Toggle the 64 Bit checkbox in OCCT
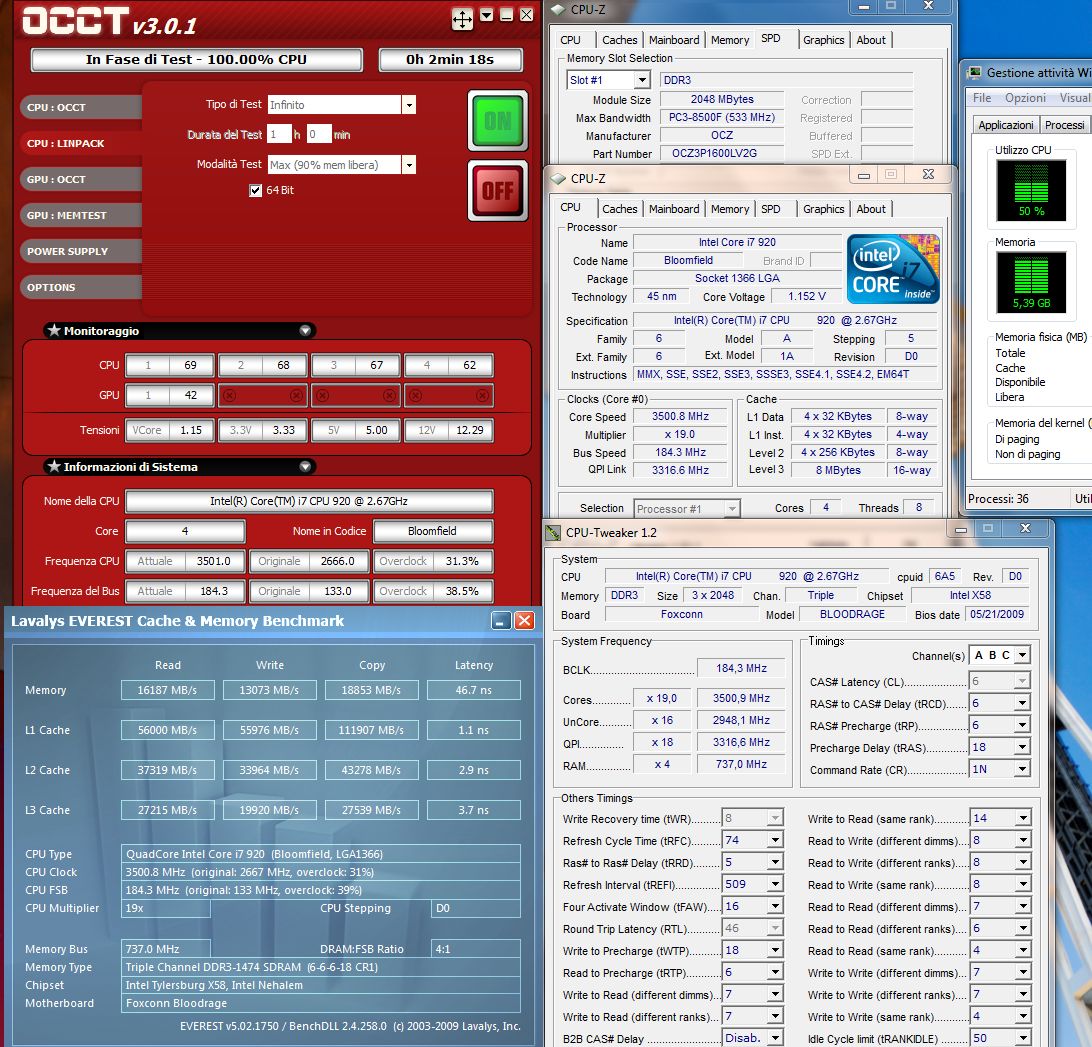1092x1047 pixels. [256, 190]
